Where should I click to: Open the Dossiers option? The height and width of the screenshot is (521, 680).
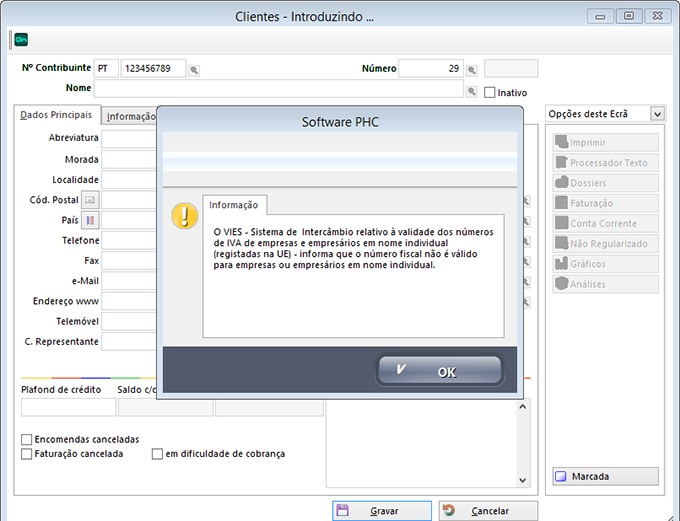605,183
